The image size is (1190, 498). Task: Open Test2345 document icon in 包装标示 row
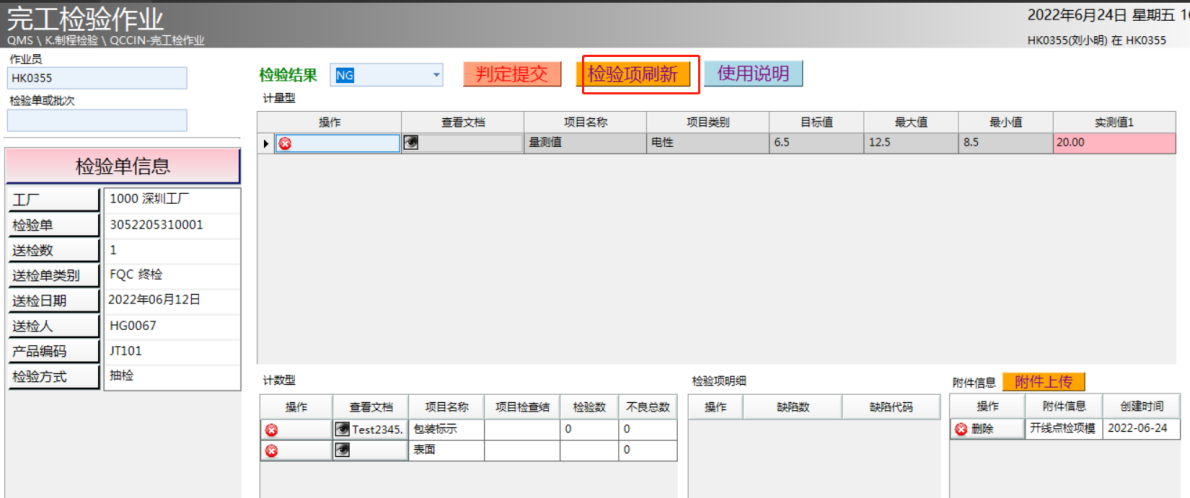tap(342, 429)
